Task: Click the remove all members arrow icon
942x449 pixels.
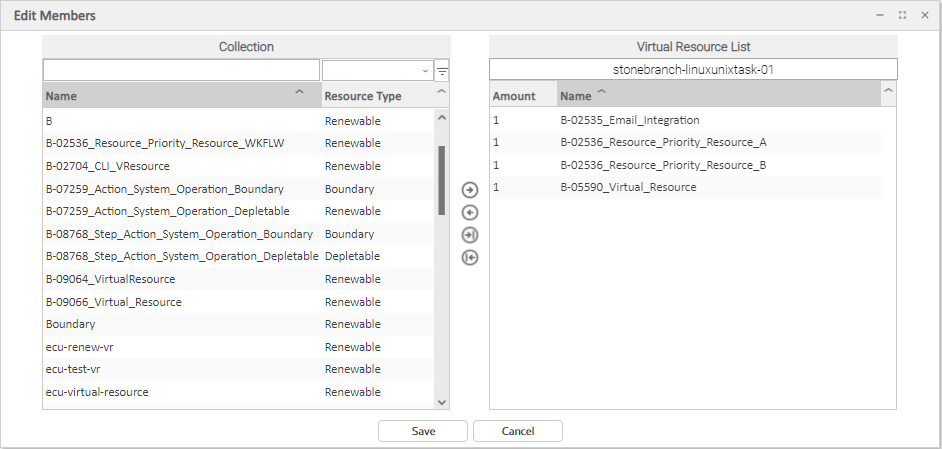Action: 470,257
